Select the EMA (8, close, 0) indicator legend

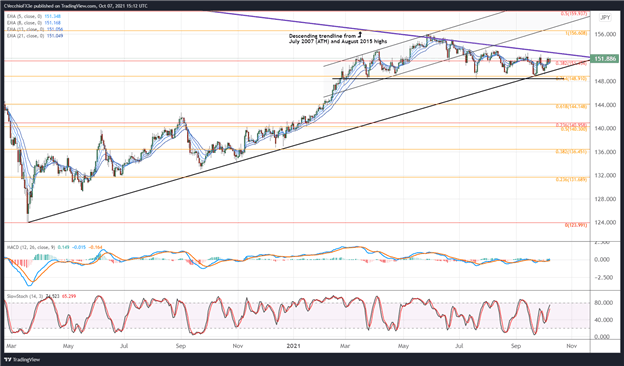pyautogui.click(x=34, y=23)
